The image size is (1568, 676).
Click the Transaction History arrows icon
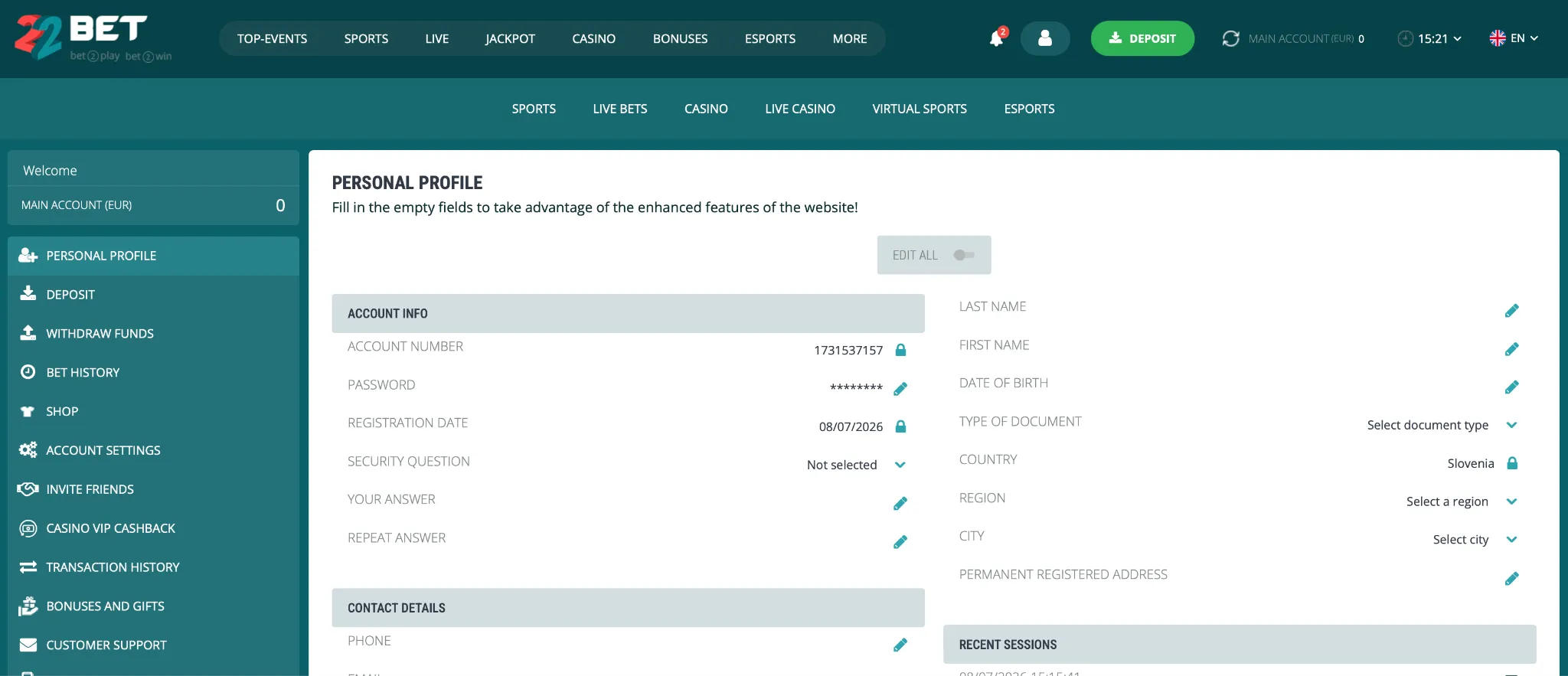click(28, 567)
